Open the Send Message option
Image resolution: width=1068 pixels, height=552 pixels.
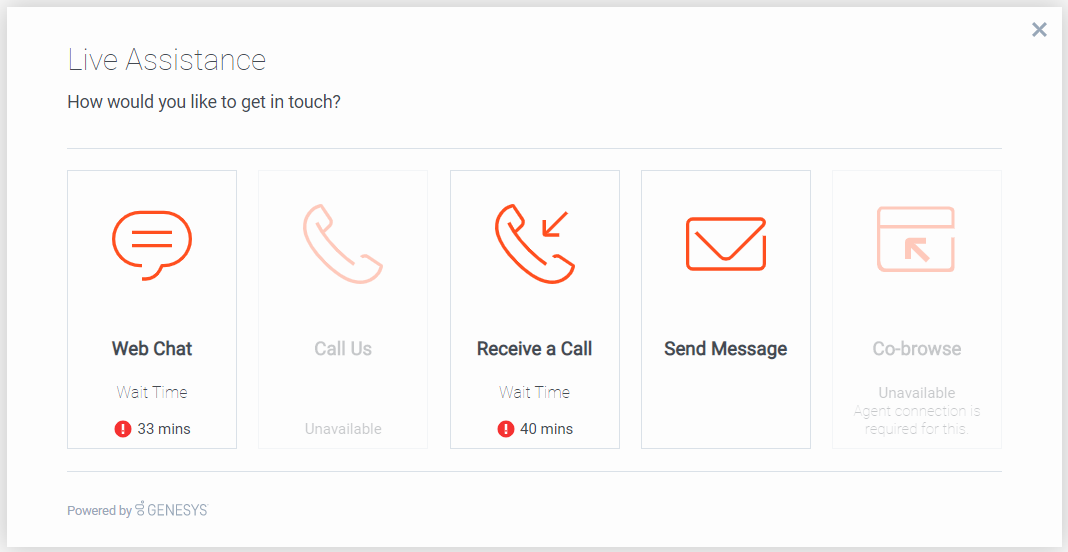point(726,309)
